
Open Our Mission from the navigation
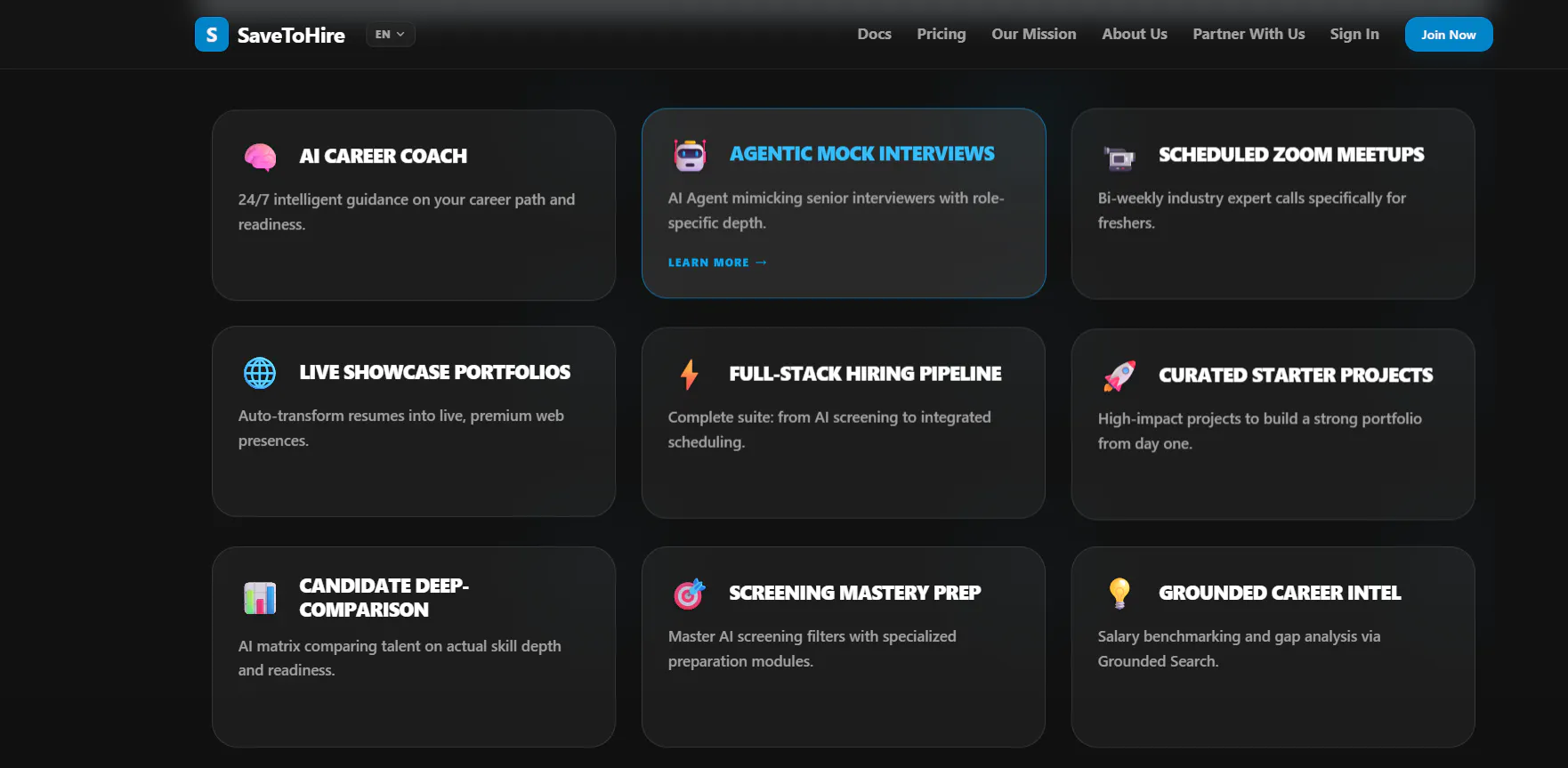pyautogui.click(x=1034, y=34)
